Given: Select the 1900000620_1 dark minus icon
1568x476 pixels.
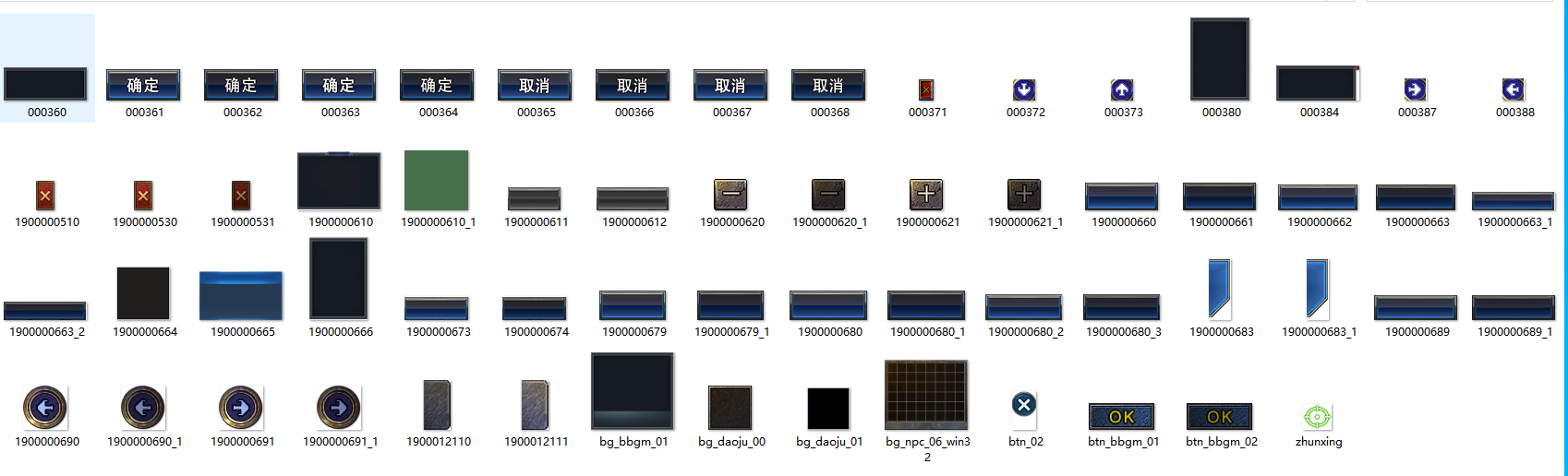Looking at the screenshot, I should [x=828, y=195].
